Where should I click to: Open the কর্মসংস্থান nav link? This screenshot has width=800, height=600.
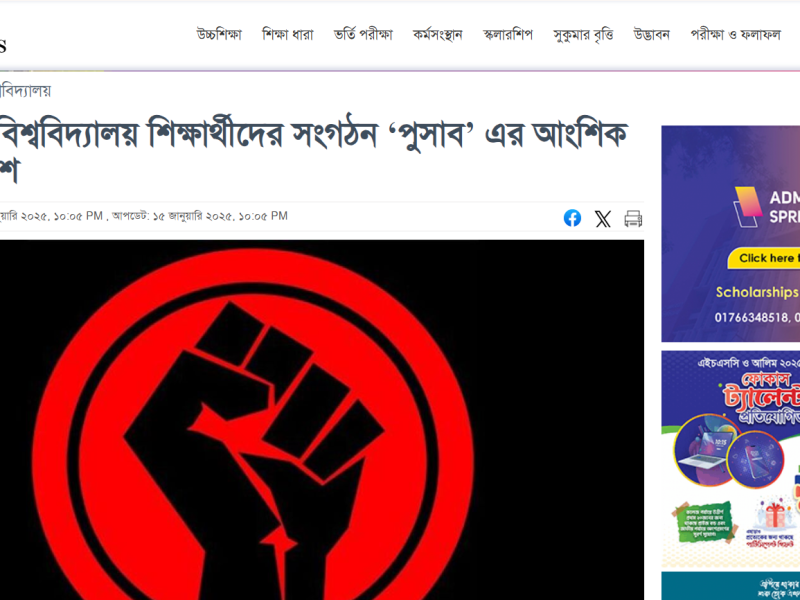[438, 35]
